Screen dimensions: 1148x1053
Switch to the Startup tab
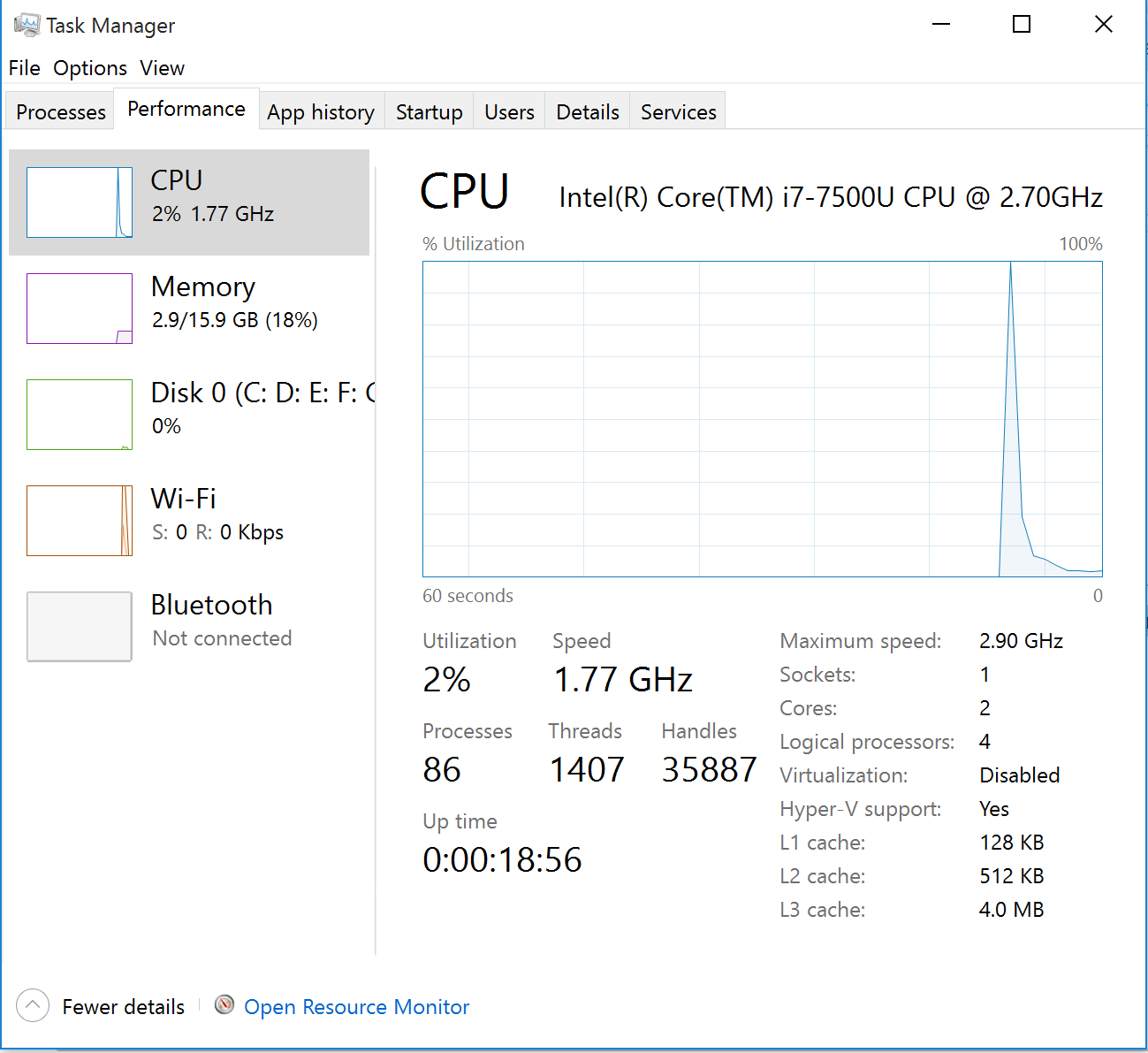429,111
